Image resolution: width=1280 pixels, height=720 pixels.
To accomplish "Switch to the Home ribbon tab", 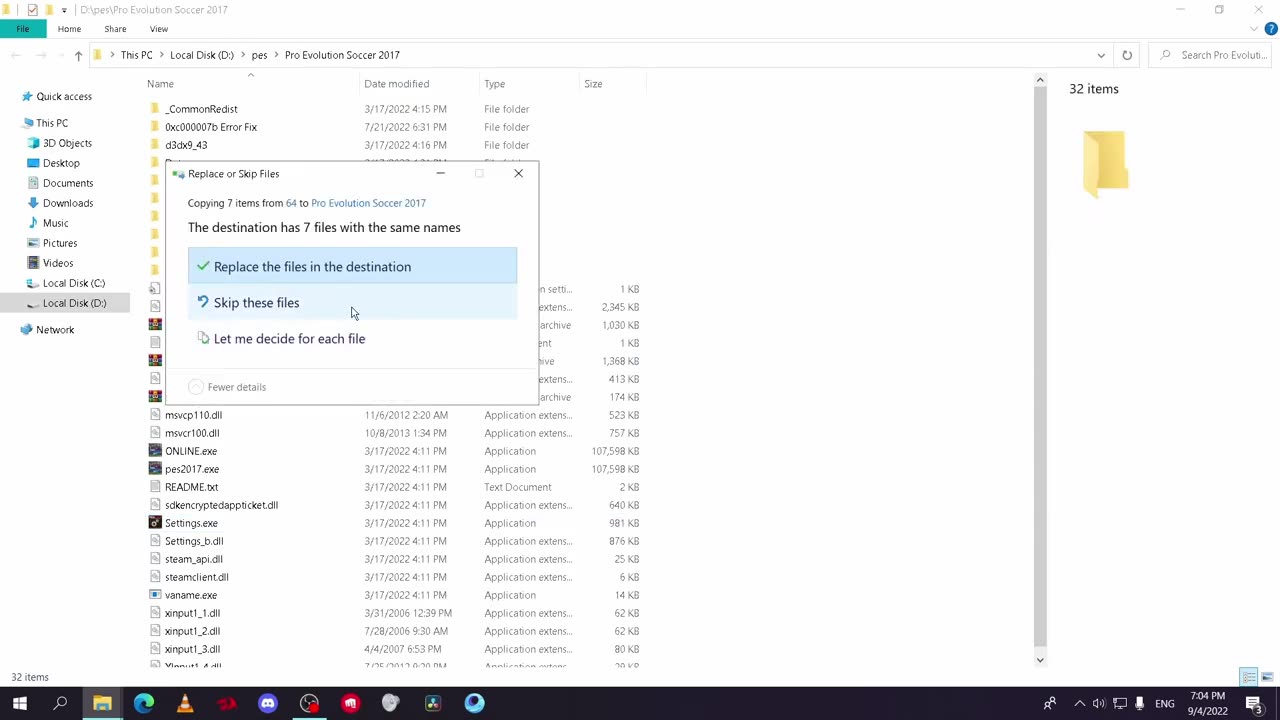I will click(x=69, y=29).
